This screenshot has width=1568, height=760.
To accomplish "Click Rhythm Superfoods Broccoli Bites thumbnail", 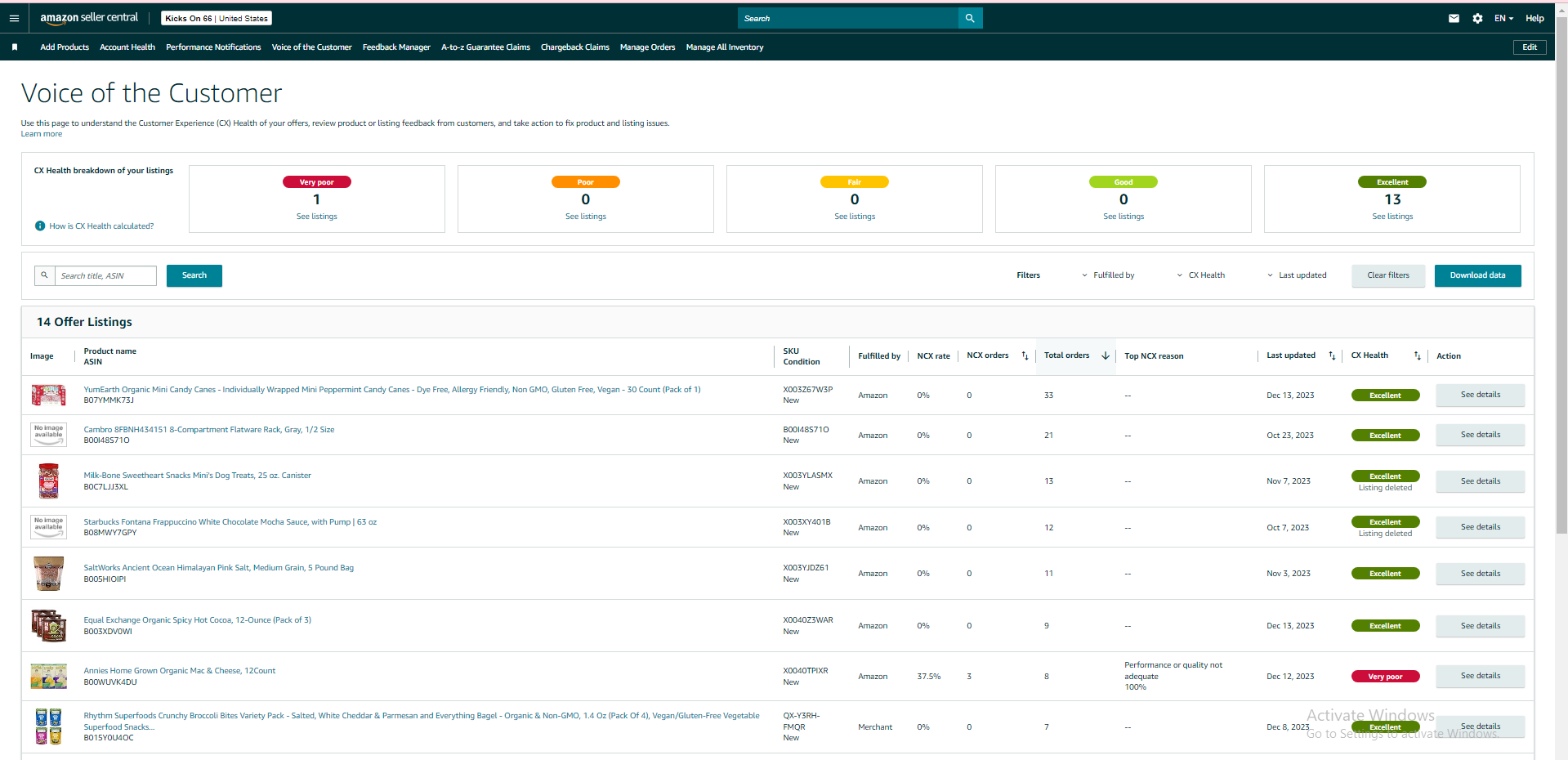I will [48, 726].
